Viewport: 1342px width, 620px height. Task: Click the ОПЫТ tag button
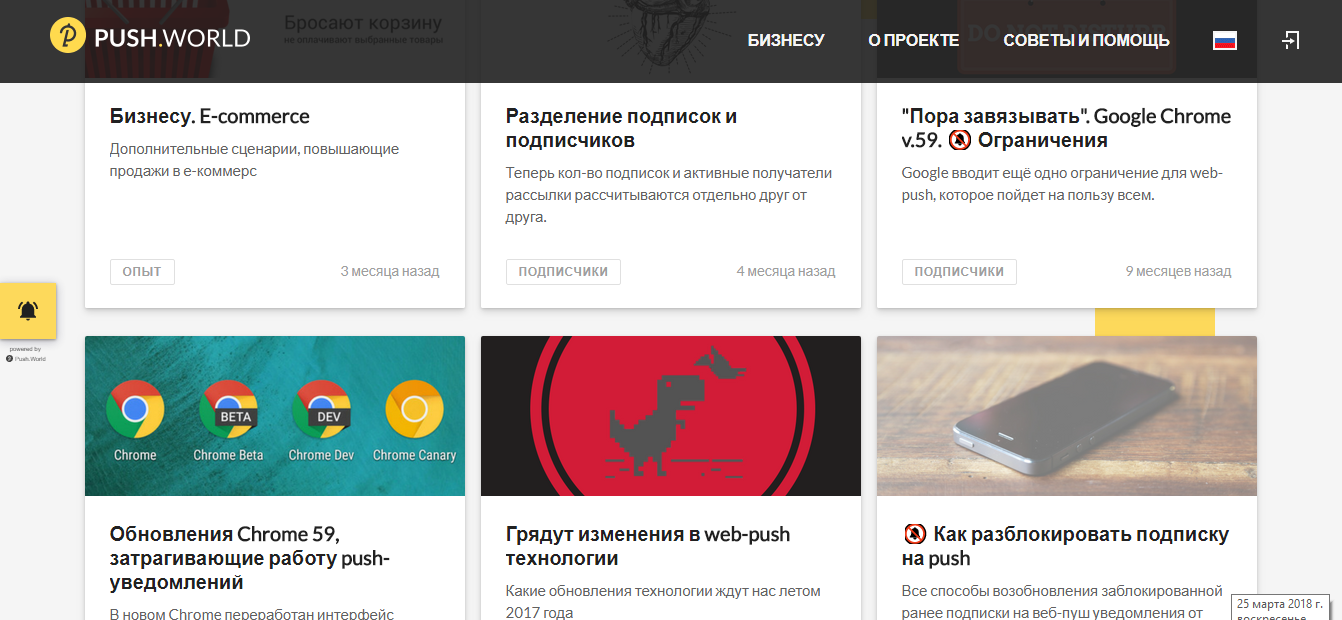[x=142, y=271]
